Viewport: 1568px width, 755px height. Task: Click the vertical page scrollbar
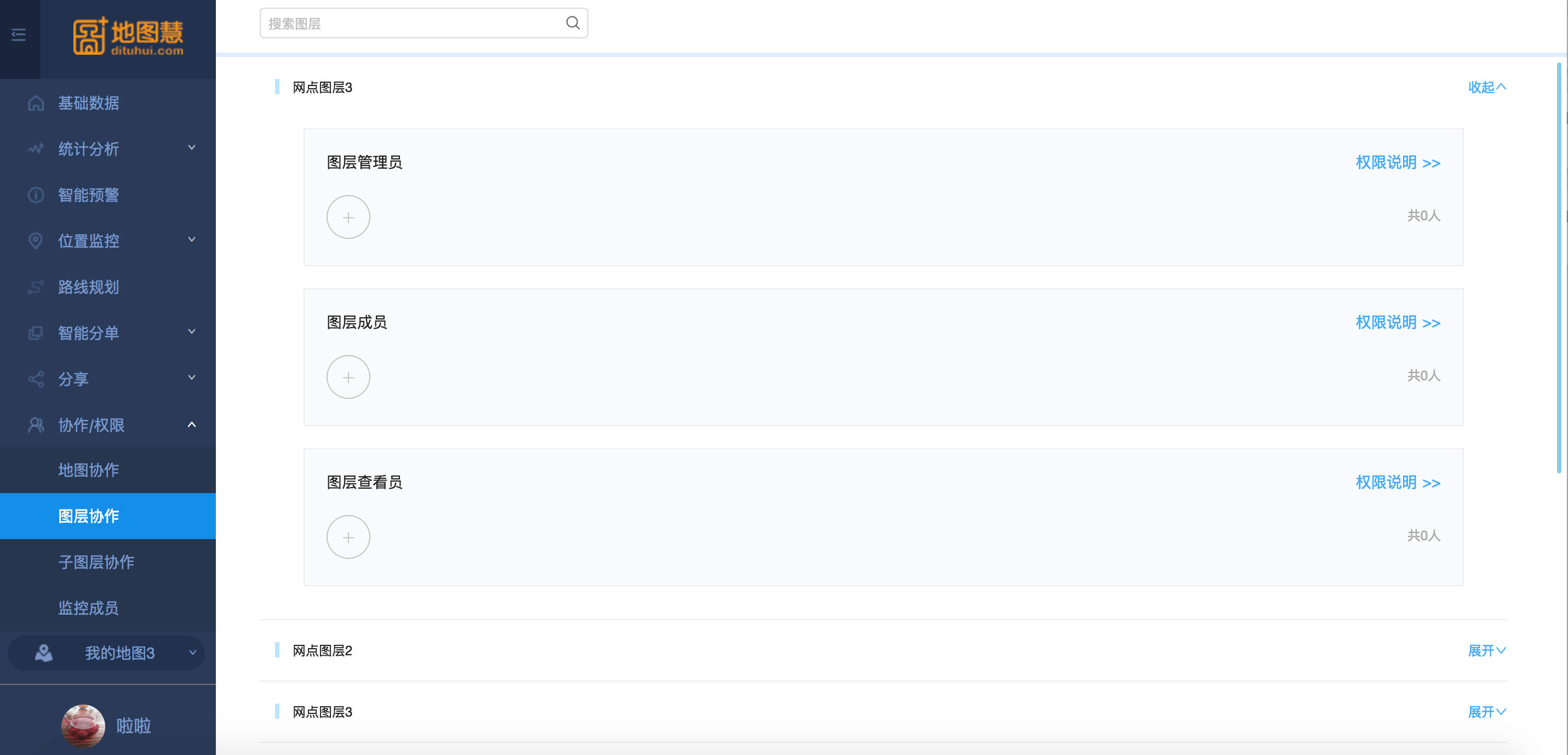[1558, 268]
